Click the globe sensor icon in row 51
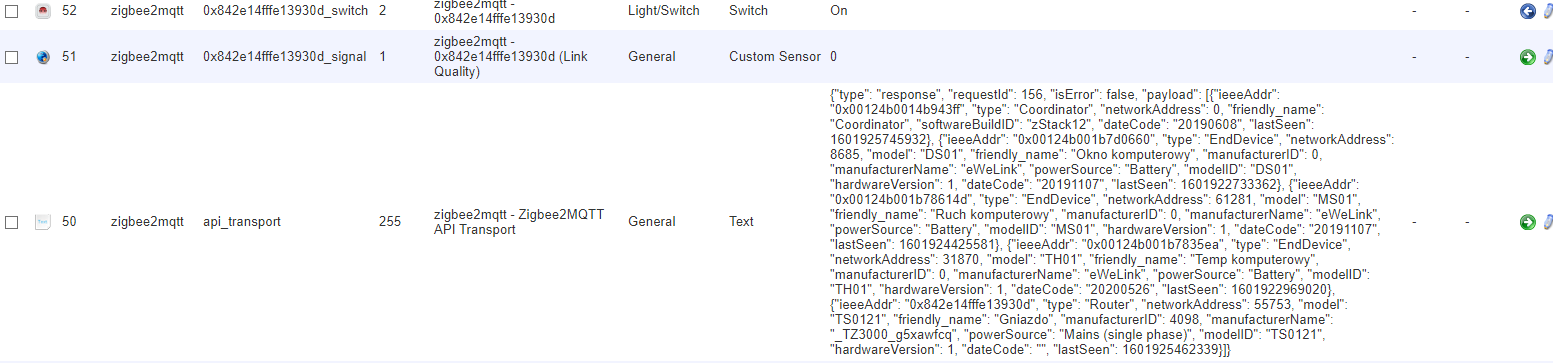The image size is (1553, 363). (43, 57)
